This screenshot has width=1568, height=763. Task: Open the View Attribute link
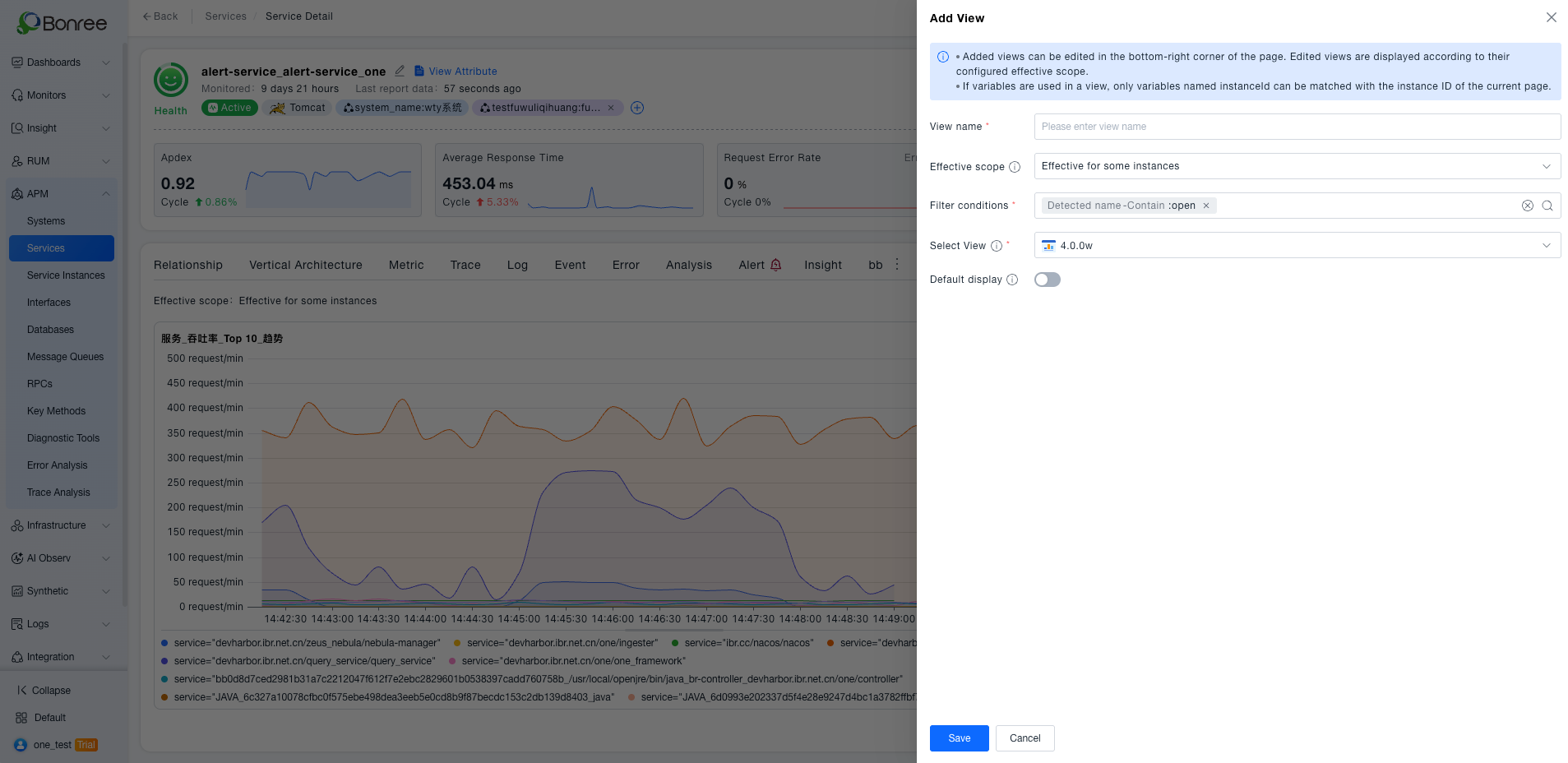click(x=456, y=72)
